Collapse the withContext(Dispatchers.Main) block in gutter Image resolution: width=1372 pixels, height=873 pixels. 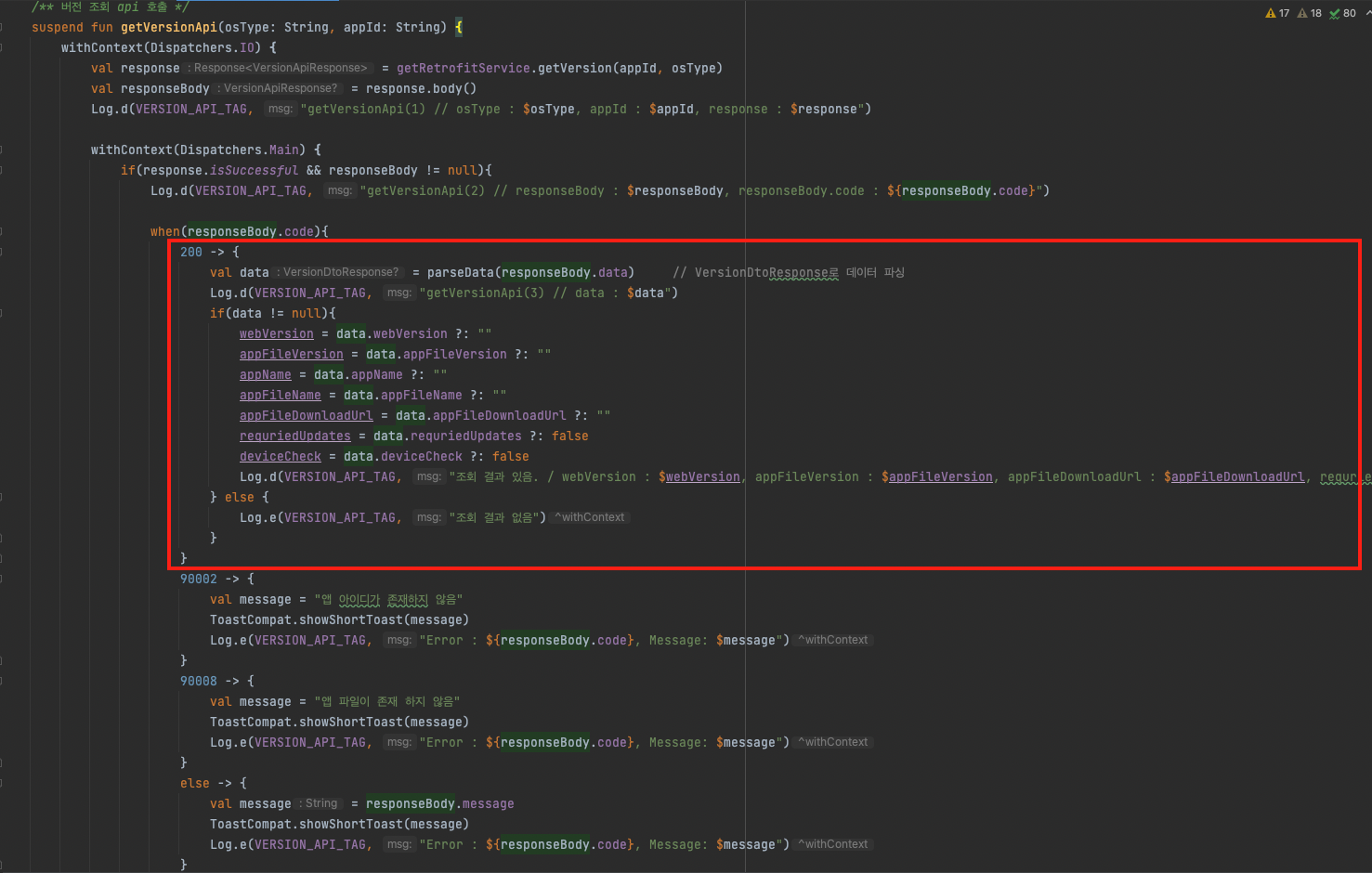(x=3, y=150)
